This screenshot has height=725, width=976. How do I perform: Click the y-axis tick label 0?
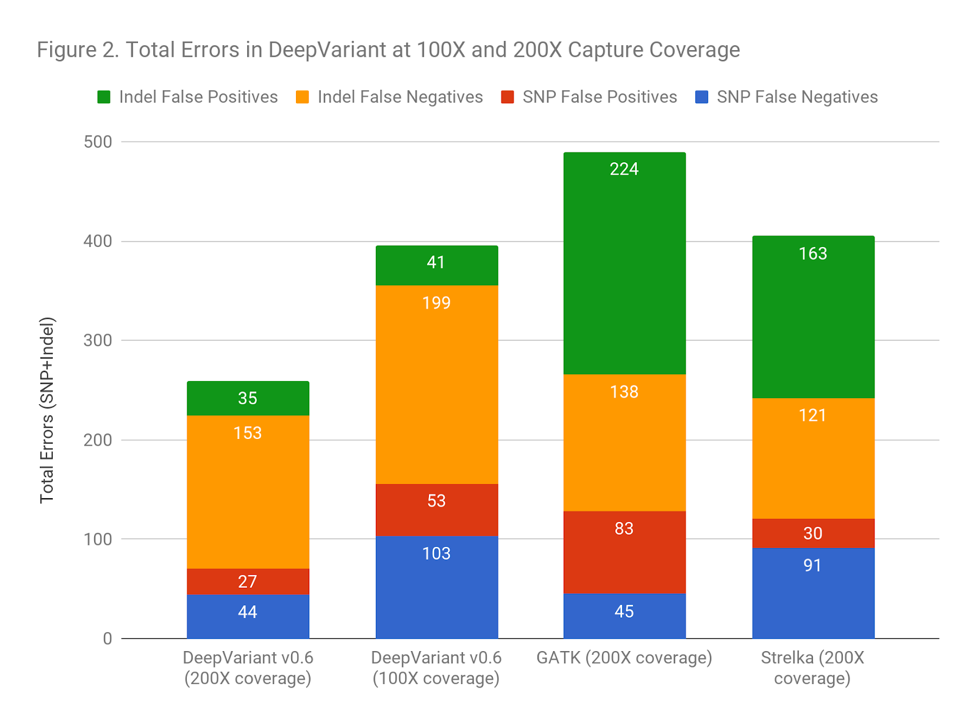click(x=108, y=638)
